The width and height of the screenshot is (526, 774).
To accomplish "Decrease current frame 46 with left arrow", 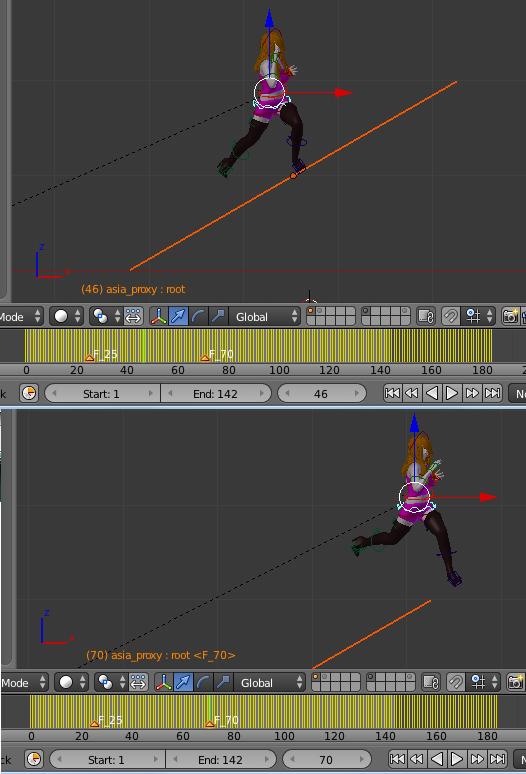I will coord(287,393).
